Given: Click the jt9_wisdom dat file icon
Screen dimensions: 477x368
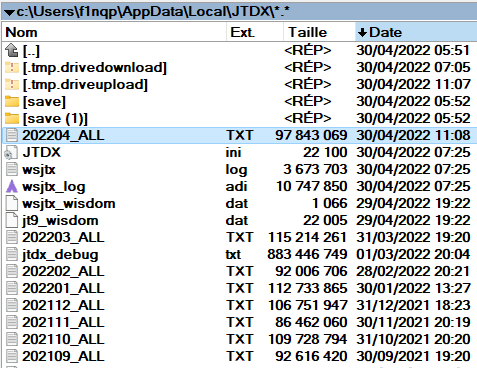Looking at the screenshot, I should point(12,220).
